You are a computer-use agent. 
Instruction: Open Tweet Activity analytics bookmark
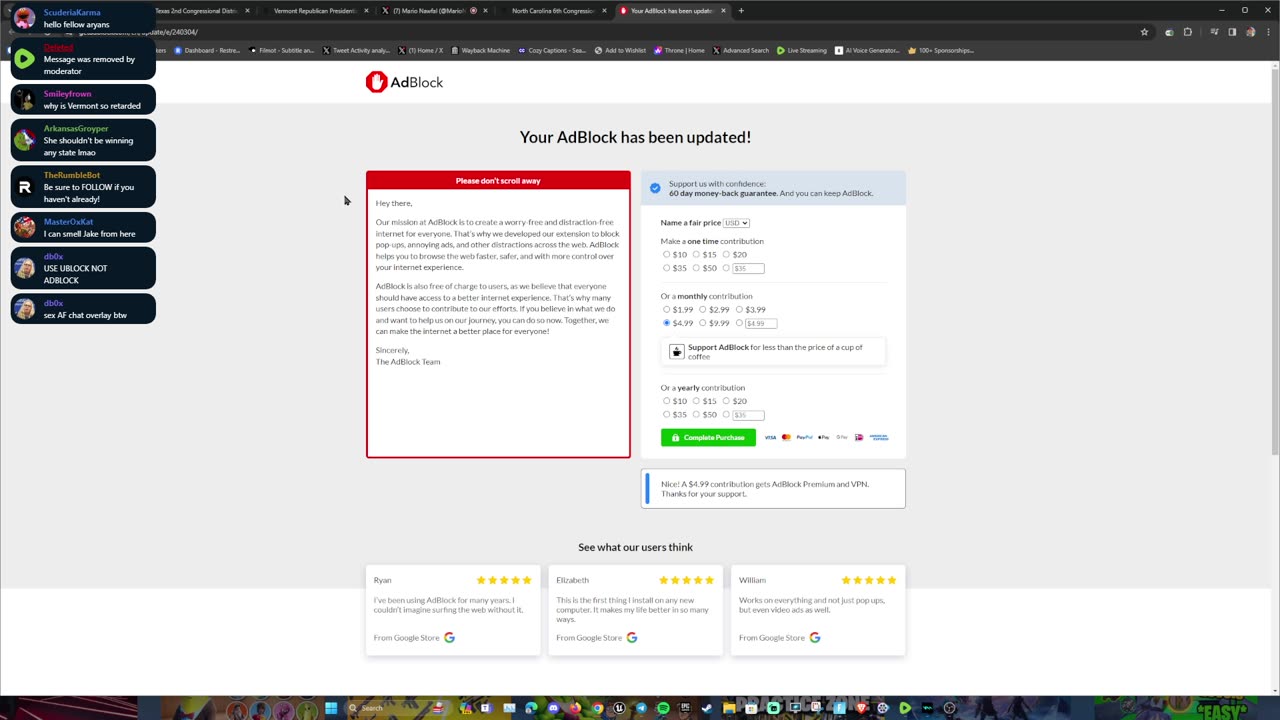(356, 50)
